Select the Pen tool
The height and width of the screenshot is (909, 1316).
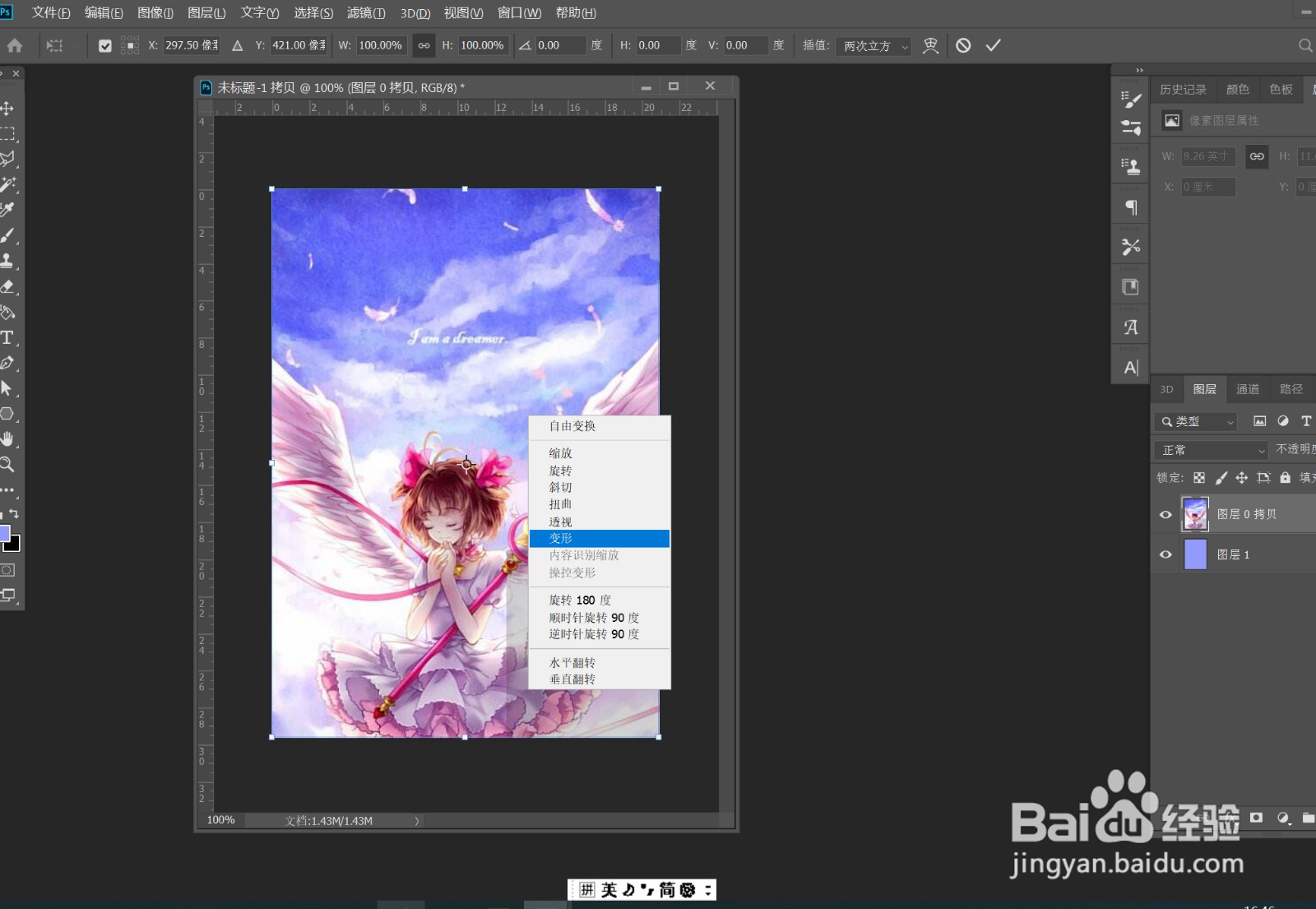click(7, 363)
